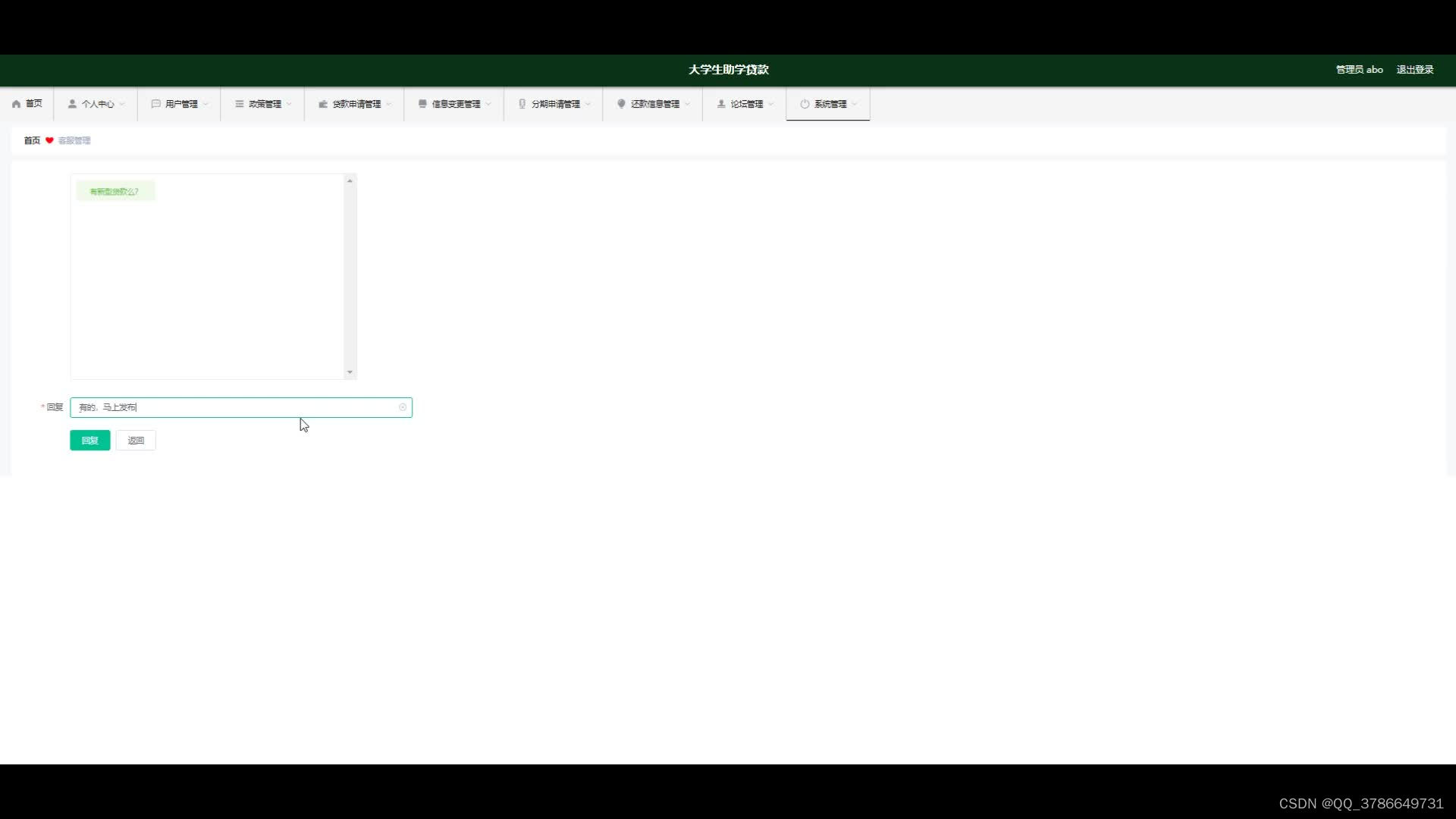Expand the 分期申请管理 dropdown arrow

point(588,104)
